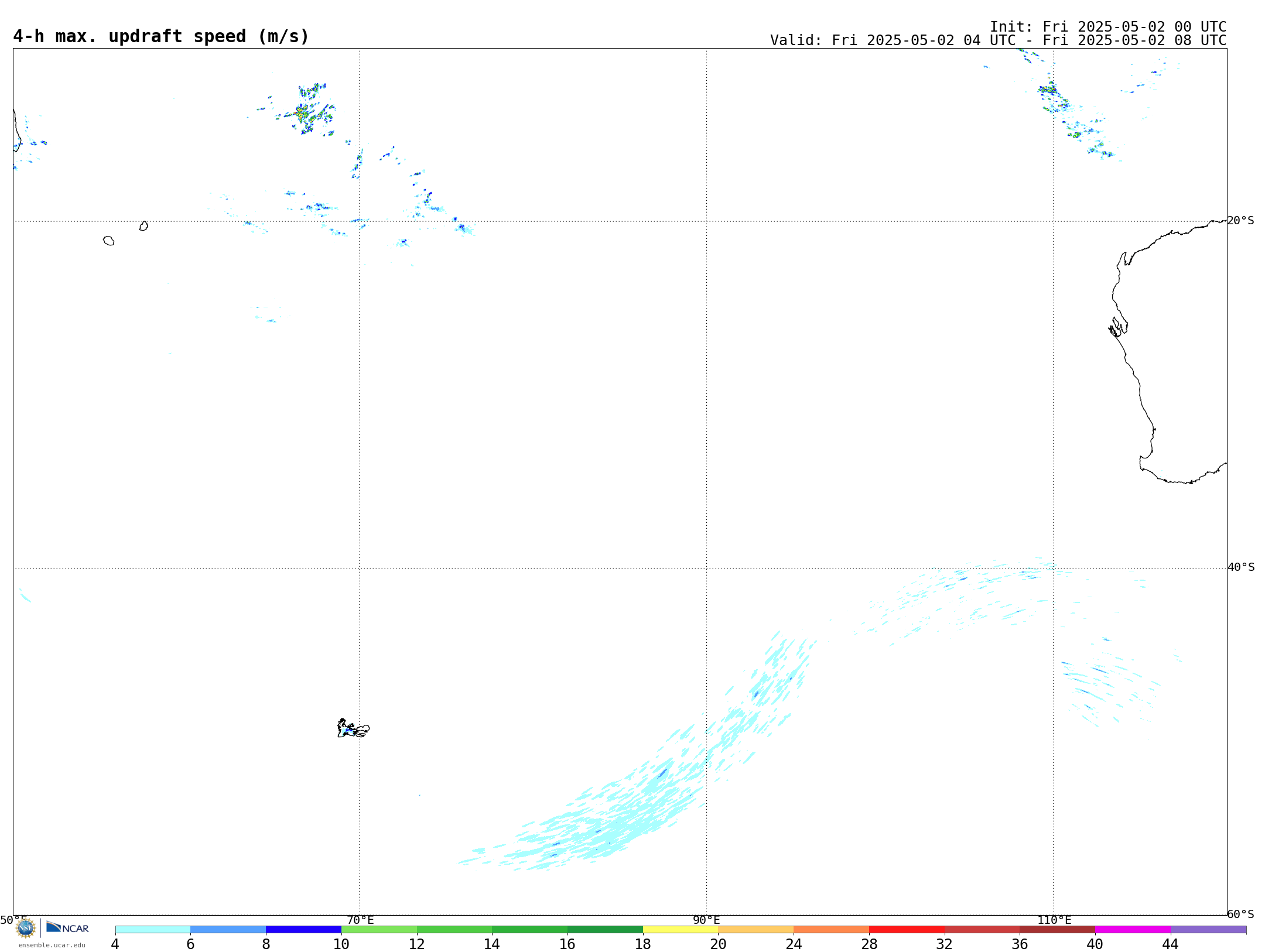Click the 20°S latitude label

click(1241, 221)
